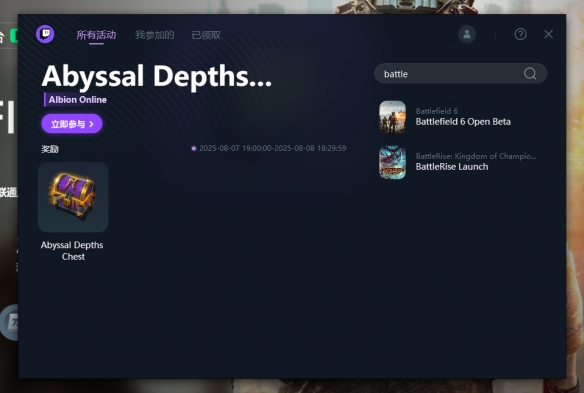Select BattleRise Launch search result
The height and width of the screenshot is (393, 584).
pos(463,162)
